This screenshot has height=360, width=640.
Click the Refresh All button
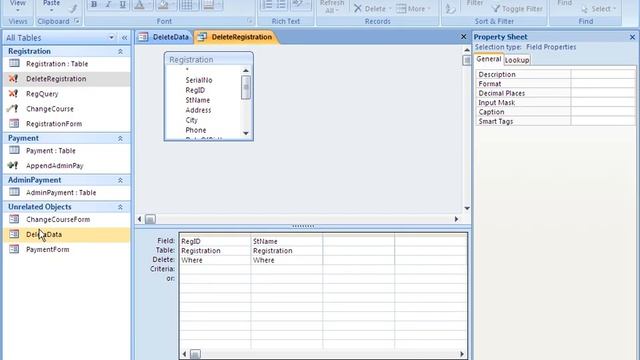[x=331, y=7]
